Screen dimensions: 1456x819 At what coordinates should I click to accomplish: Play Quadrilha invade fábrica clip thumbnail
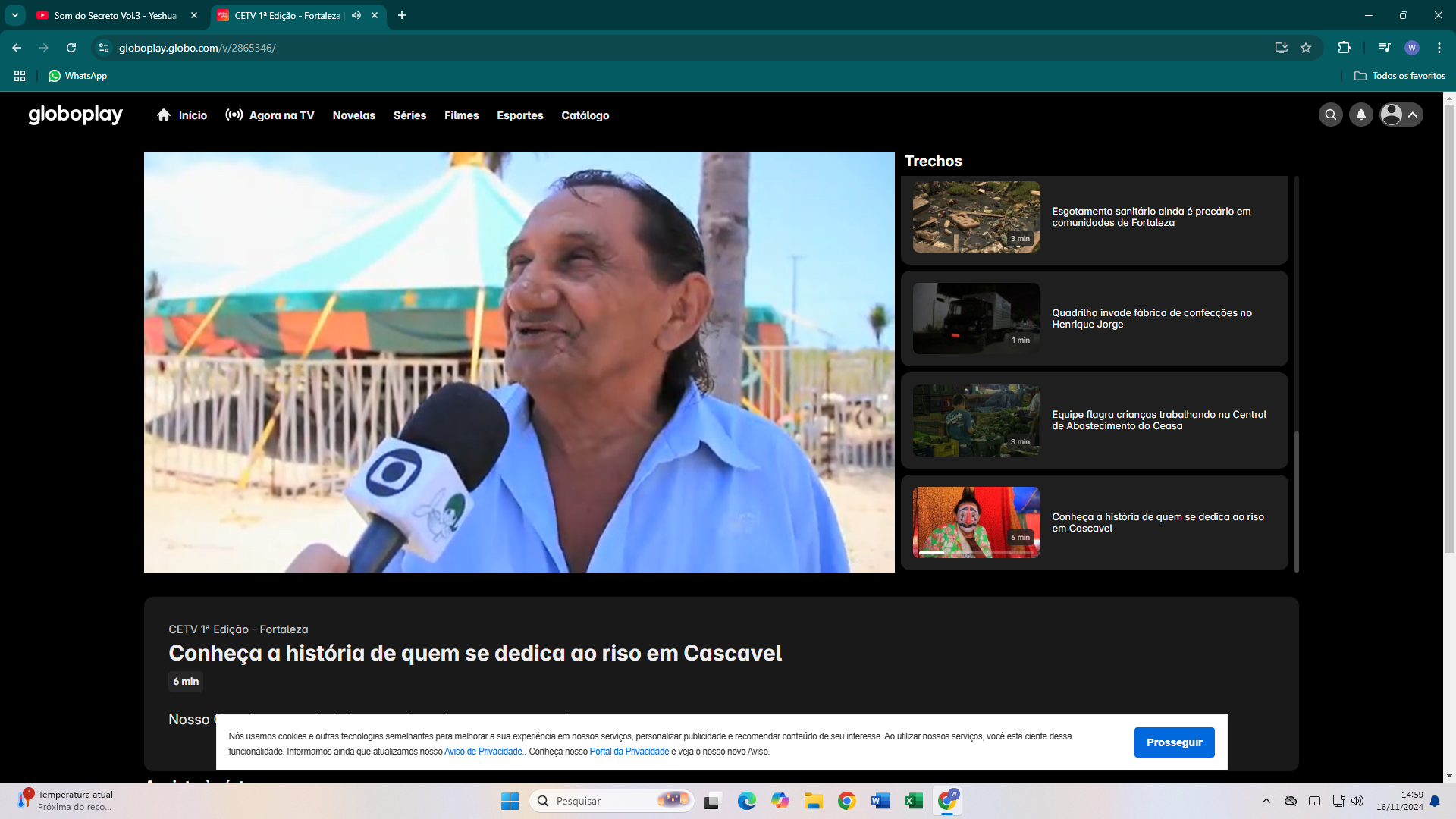(976, 318)
